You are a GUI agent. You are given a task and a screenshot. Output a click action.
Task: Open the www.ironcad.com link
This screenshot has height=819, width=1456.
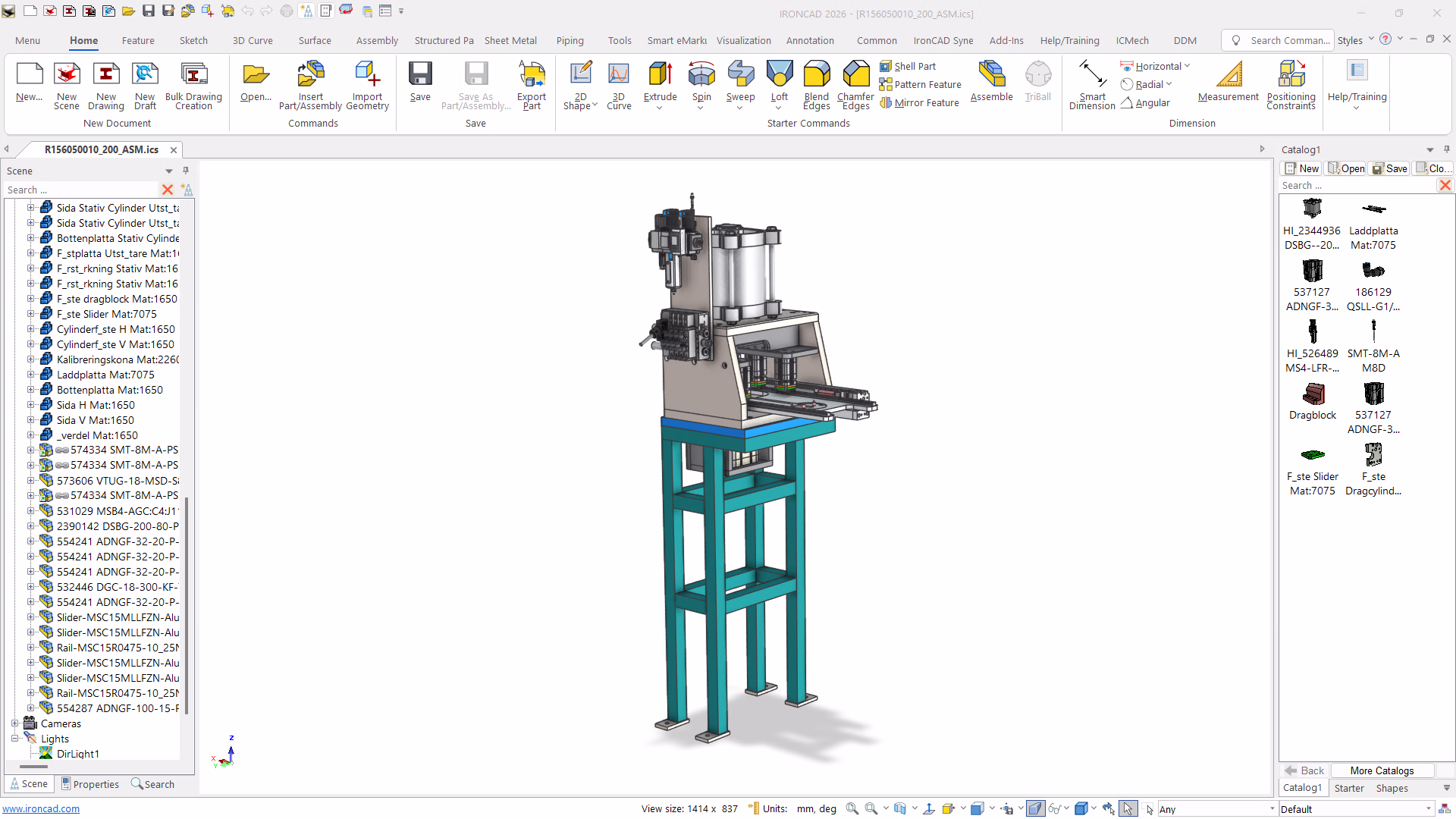point(41,809)
